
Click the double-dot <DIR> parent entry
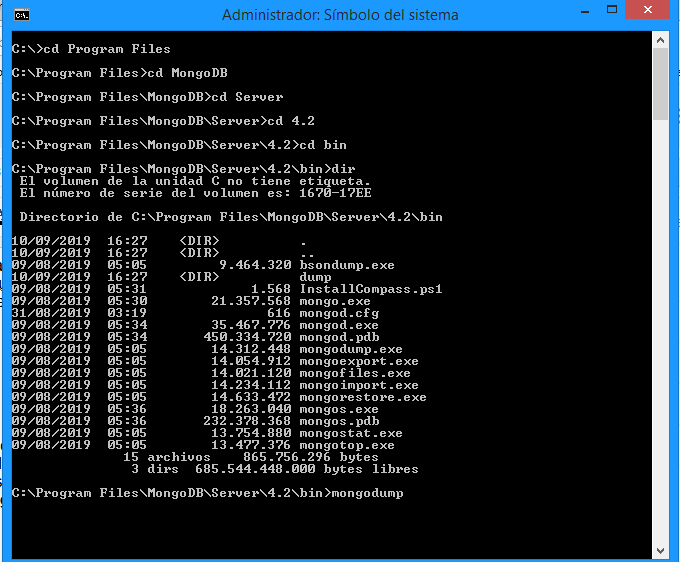point(163,253)
